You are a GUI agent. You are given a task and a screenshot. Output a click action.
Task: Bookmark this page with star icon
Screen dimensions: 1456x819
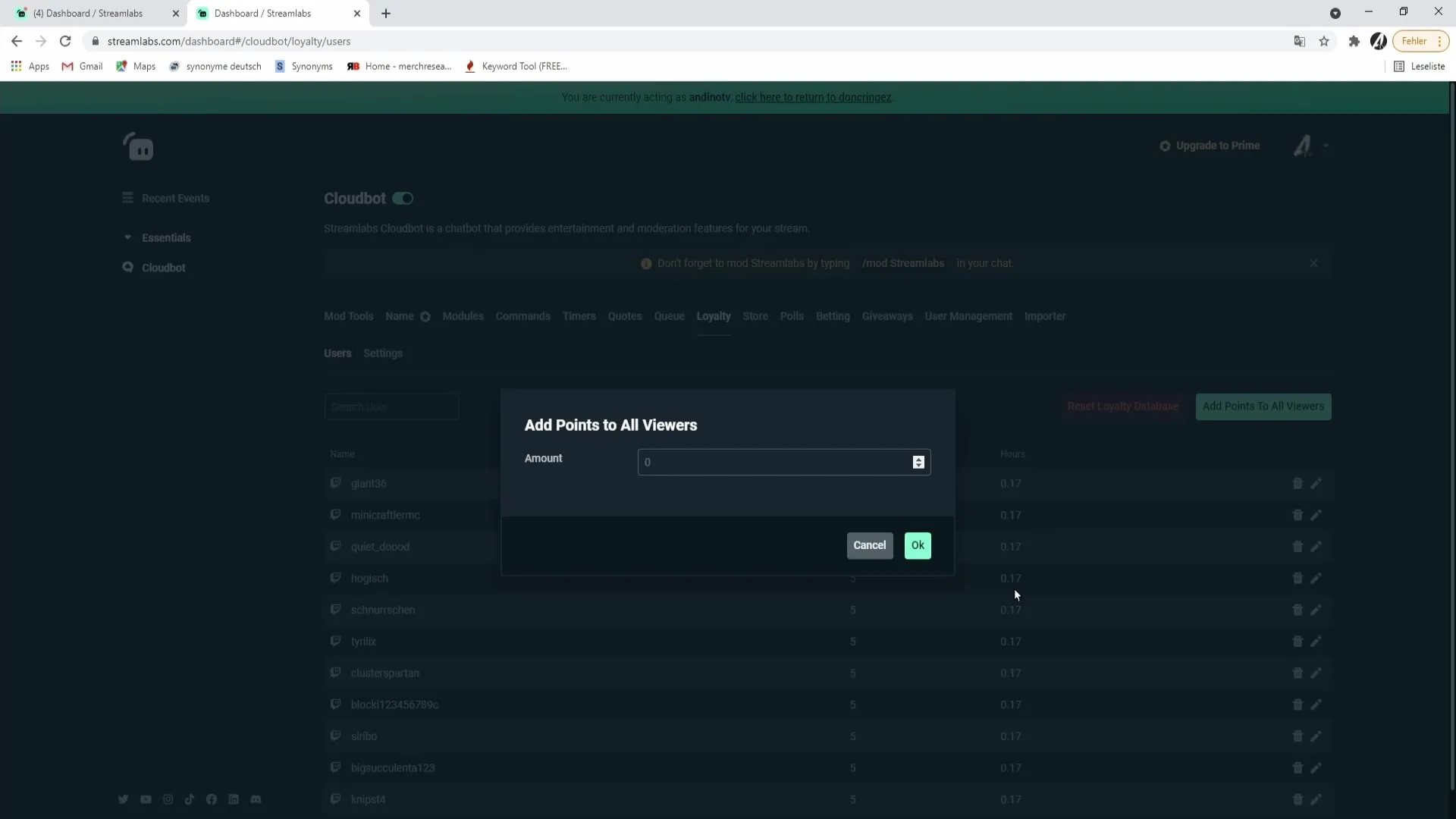click(1324, 41)
